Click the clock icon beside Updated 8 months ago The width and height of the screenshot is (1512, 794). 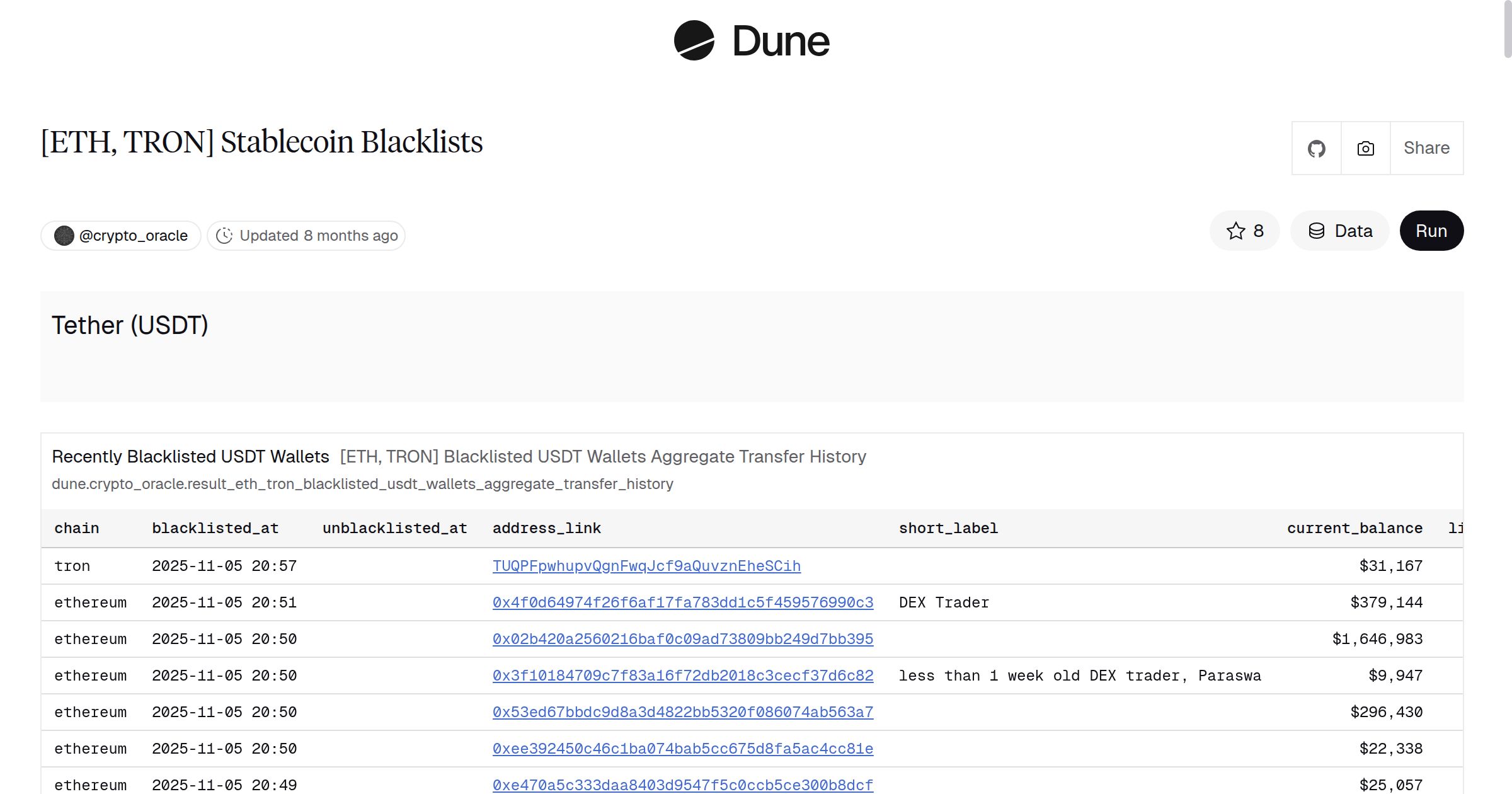pos(225,235)
